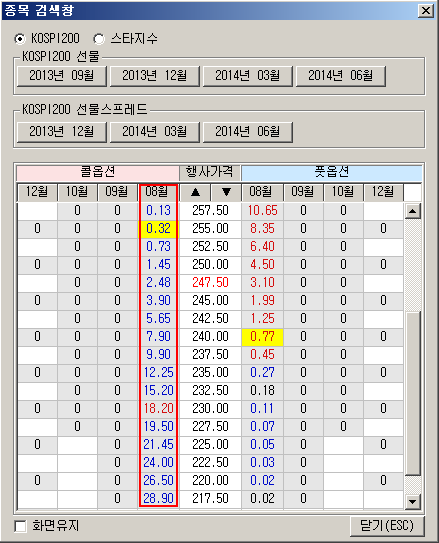Image resolution: width=439 pixels, height=543 pixels.
Task: Select the 스타지수 radio button
Action: [99, 39]
